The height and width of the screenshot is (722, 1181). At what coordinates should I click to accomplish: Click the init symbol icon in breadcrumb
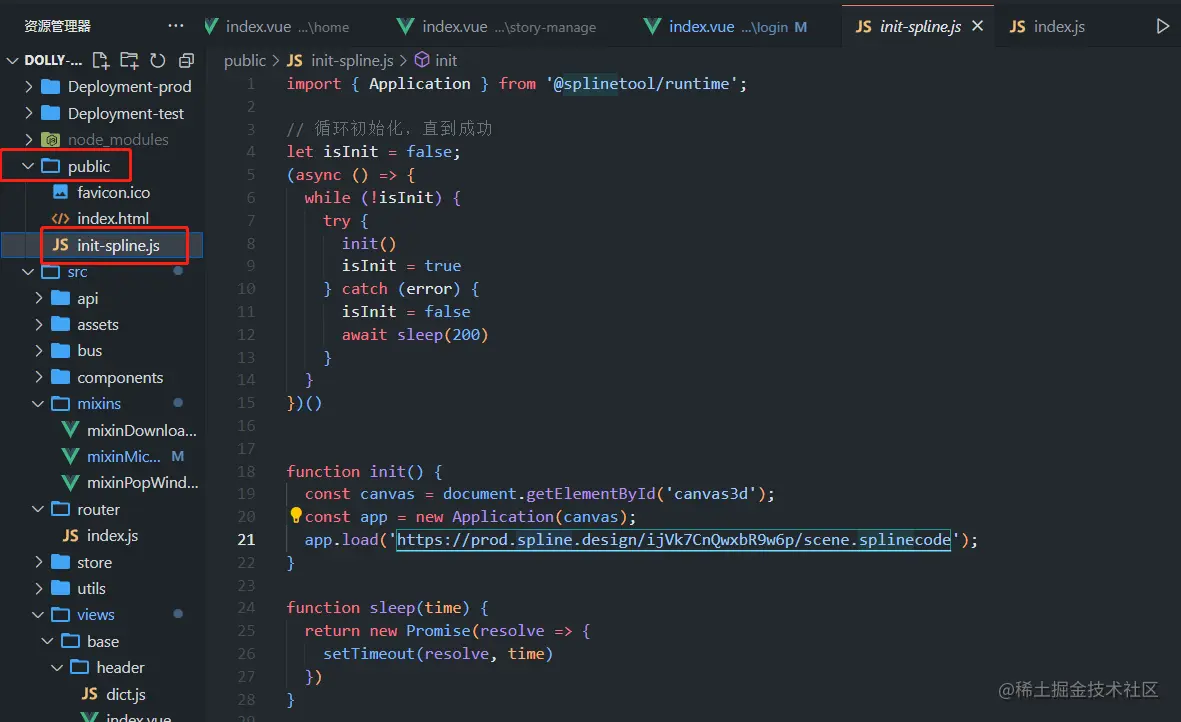coord(423,59)
